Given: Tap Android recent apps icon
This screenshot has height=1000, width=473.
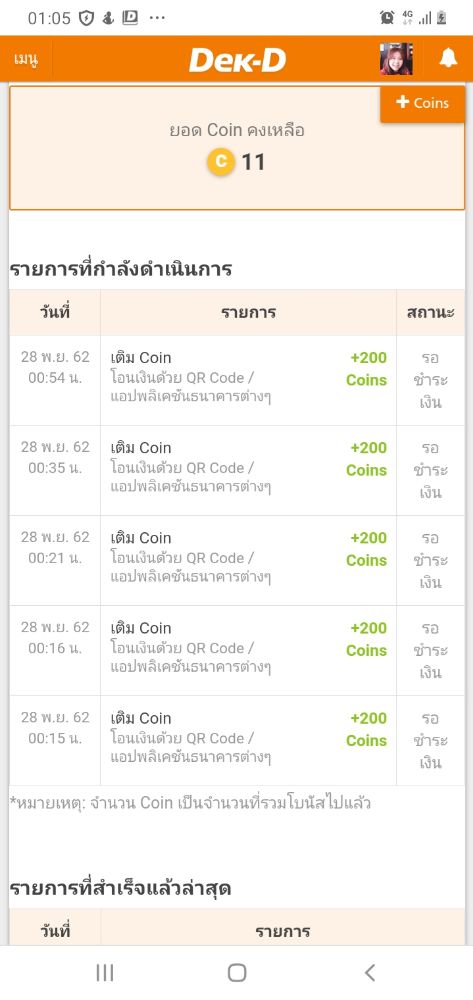Looking at the screenshot, I should pos(105,973).
